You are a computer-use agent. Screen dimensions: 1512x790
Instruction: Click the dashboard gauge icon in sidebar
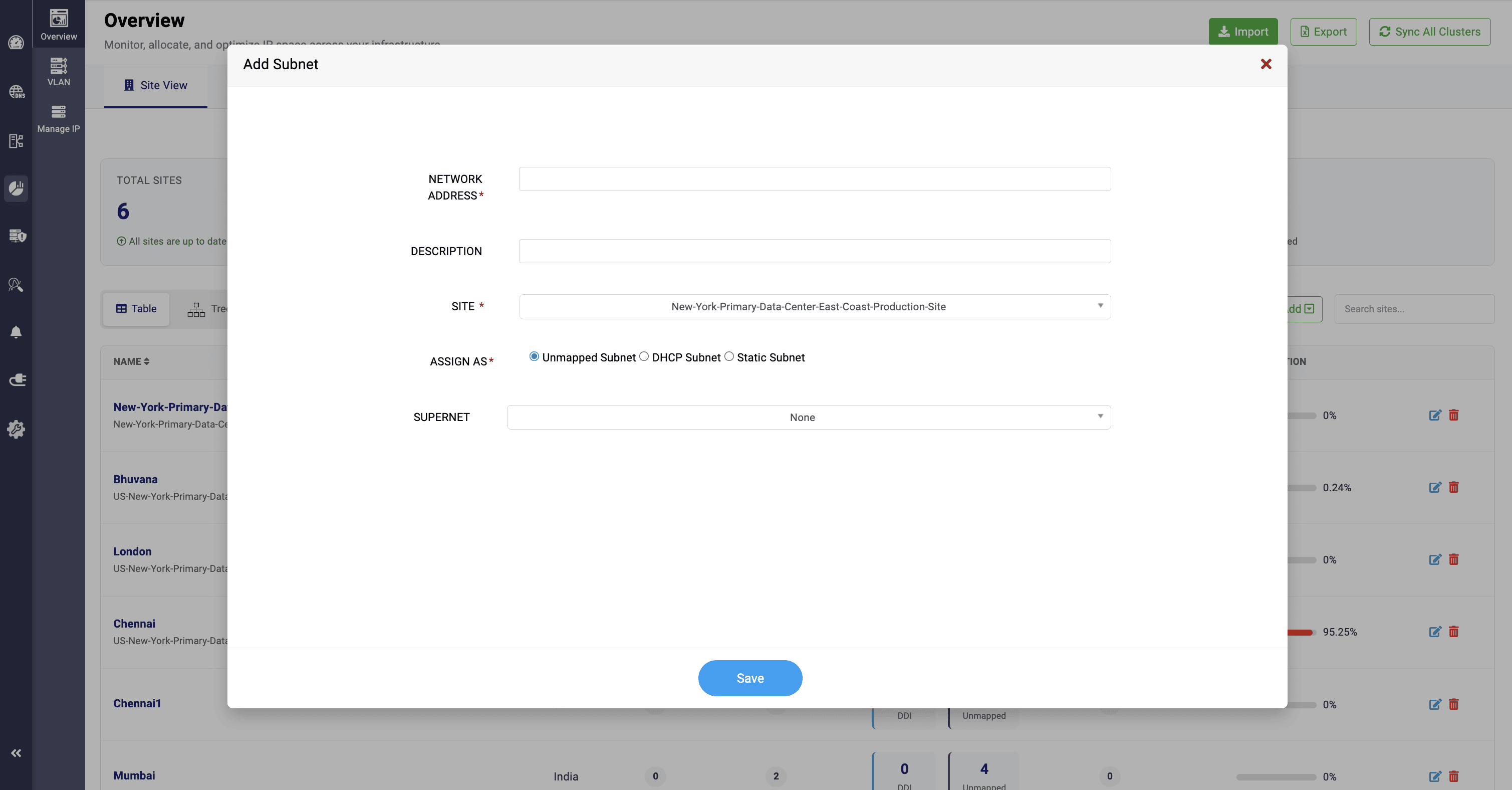coord(16,42)
